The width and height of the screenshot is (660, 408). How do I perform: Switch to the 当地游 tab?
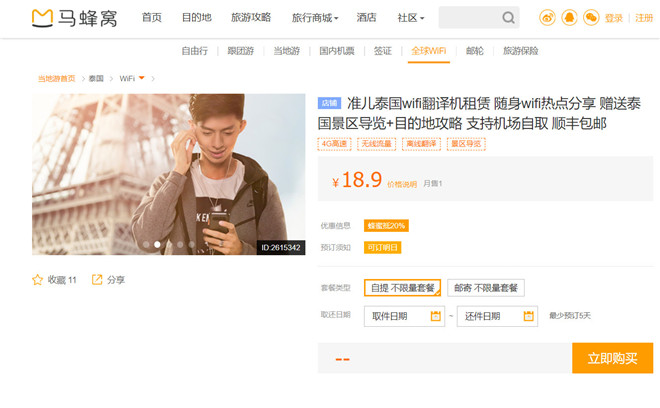[x=287, y=51]
